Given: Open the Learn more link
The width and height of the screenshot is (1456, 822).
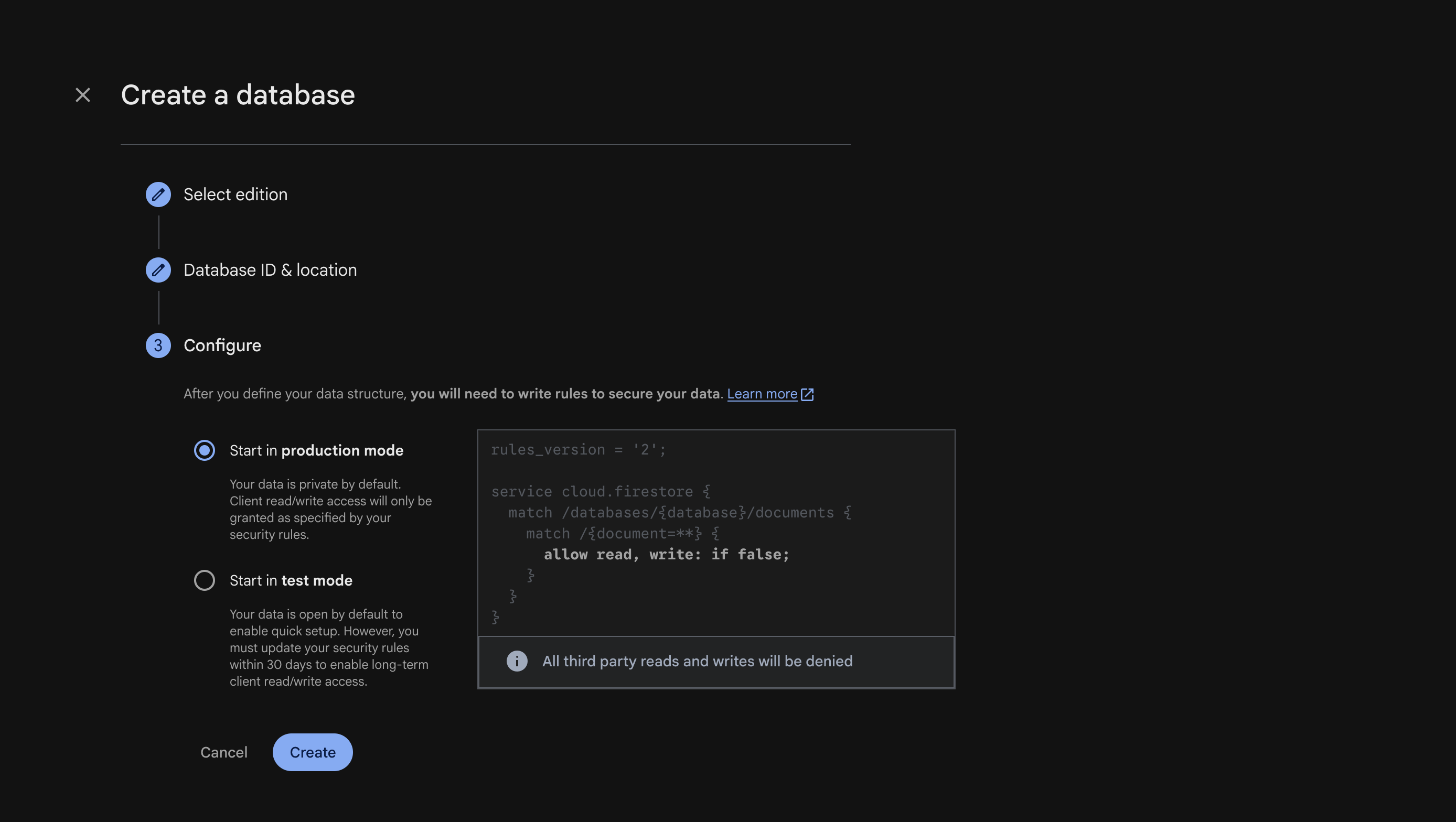Looking at the screenshot, I should pos(762,394).
